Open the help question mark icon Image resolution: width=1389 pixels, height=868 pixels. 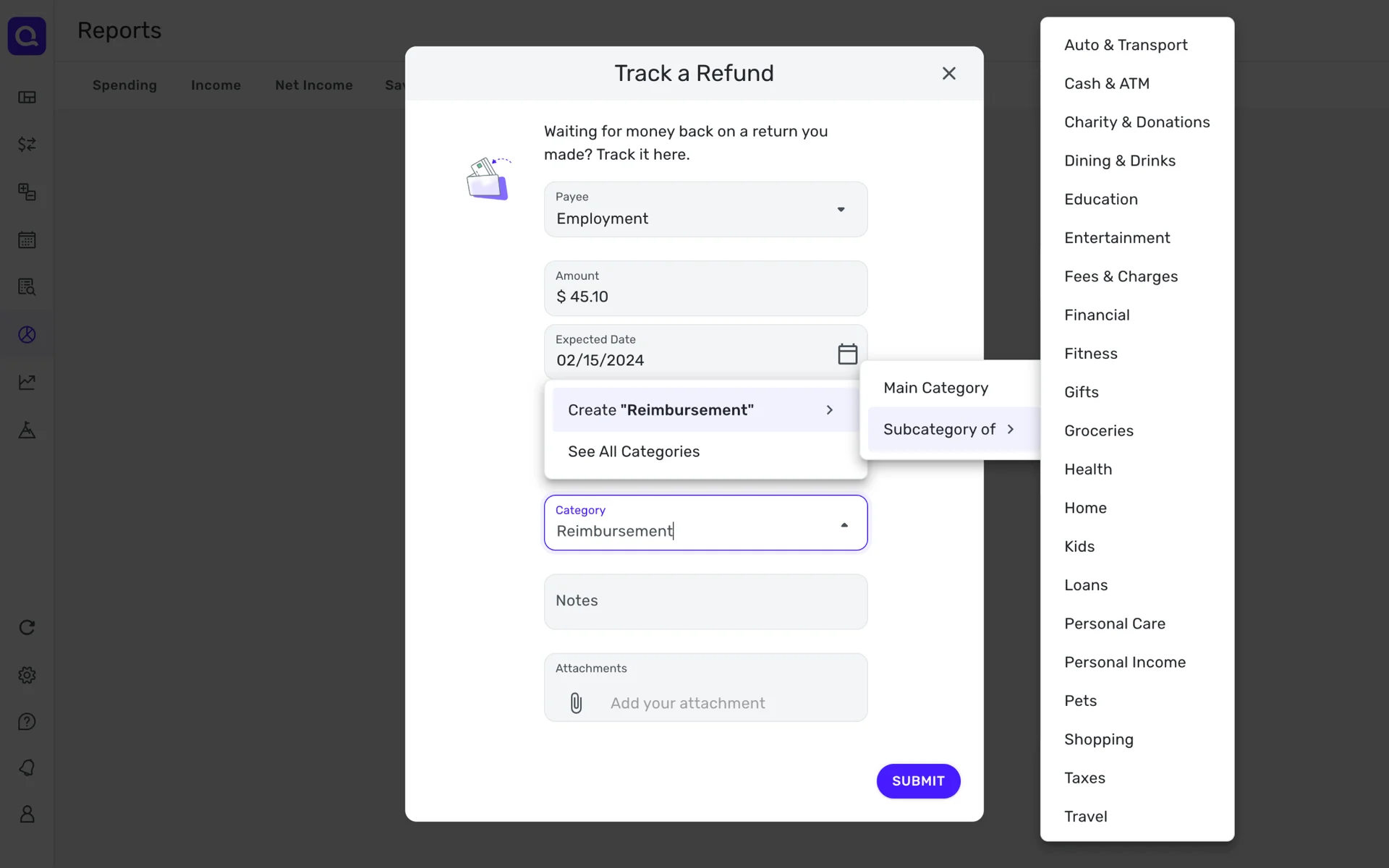tap(27, 722)
